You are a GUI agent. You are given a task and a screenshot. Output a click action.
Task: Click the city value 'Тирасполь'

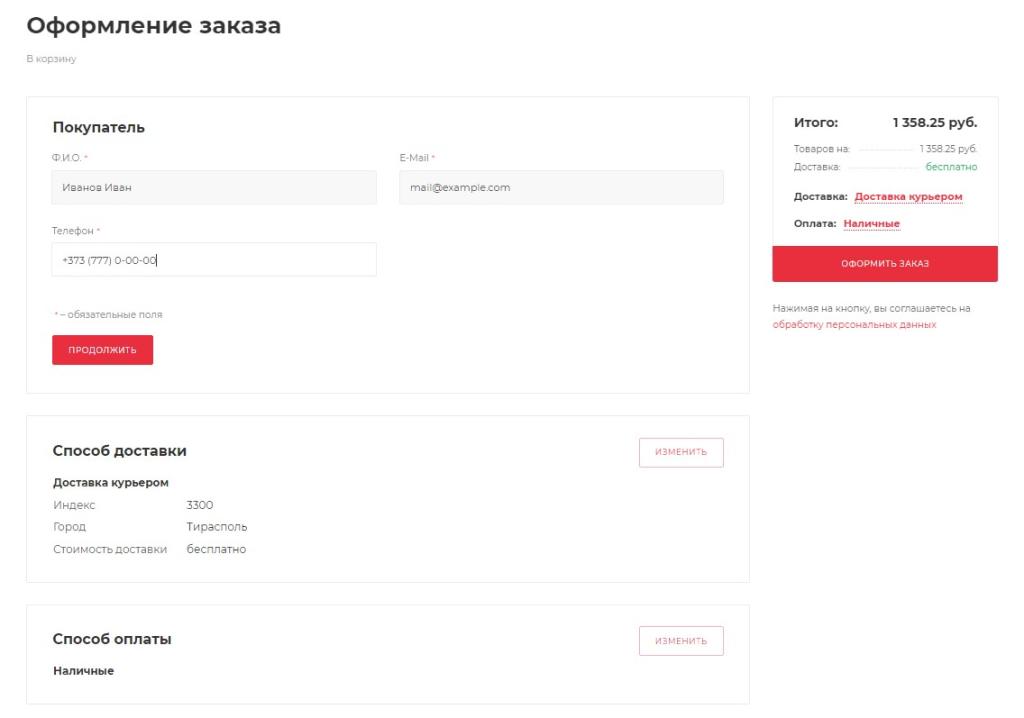pyautogui.click(x=216, y=527)
